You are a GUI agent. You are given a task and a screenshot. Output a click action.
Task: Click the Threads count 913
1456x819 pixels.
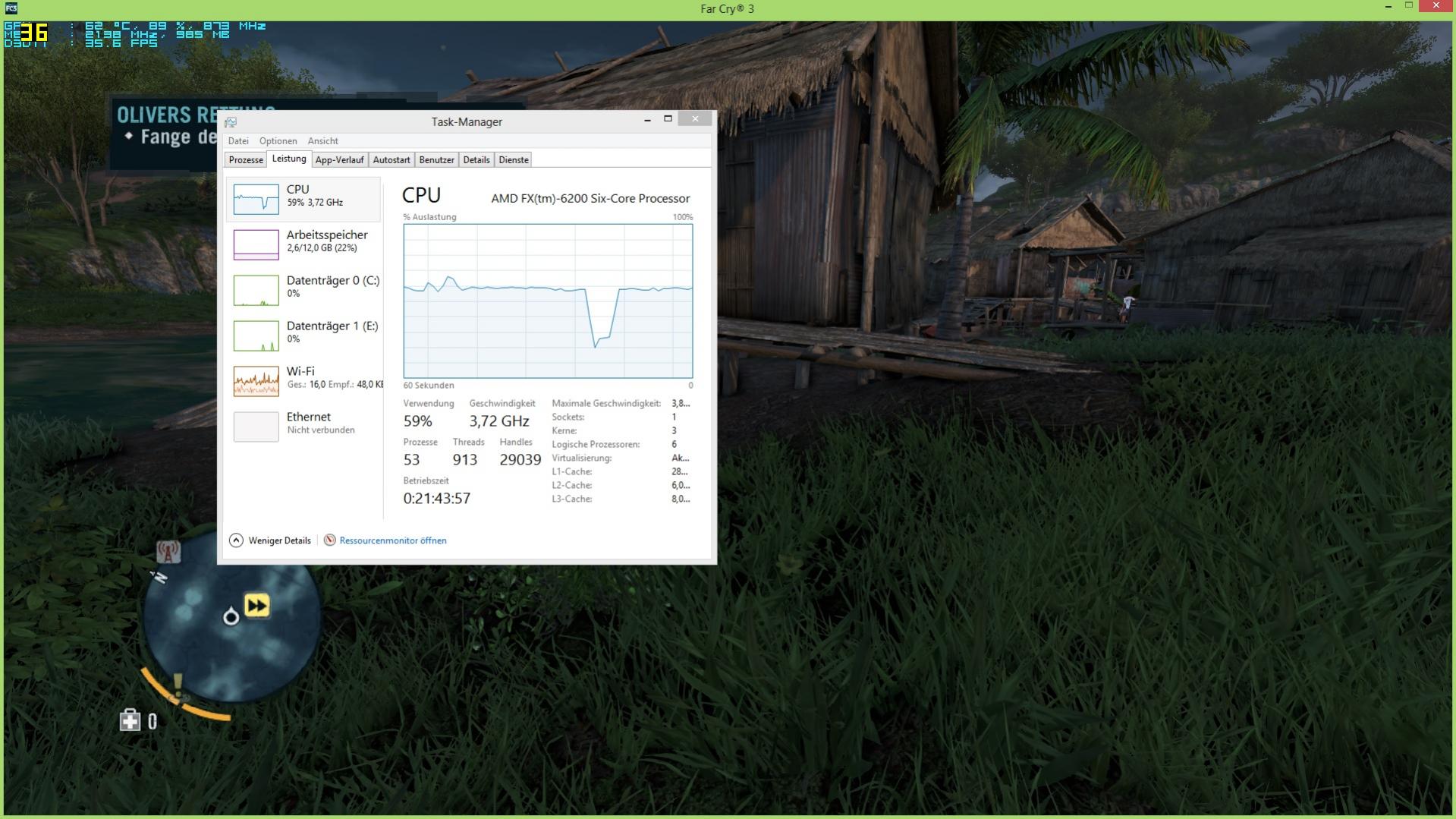(x=465, y=460)
